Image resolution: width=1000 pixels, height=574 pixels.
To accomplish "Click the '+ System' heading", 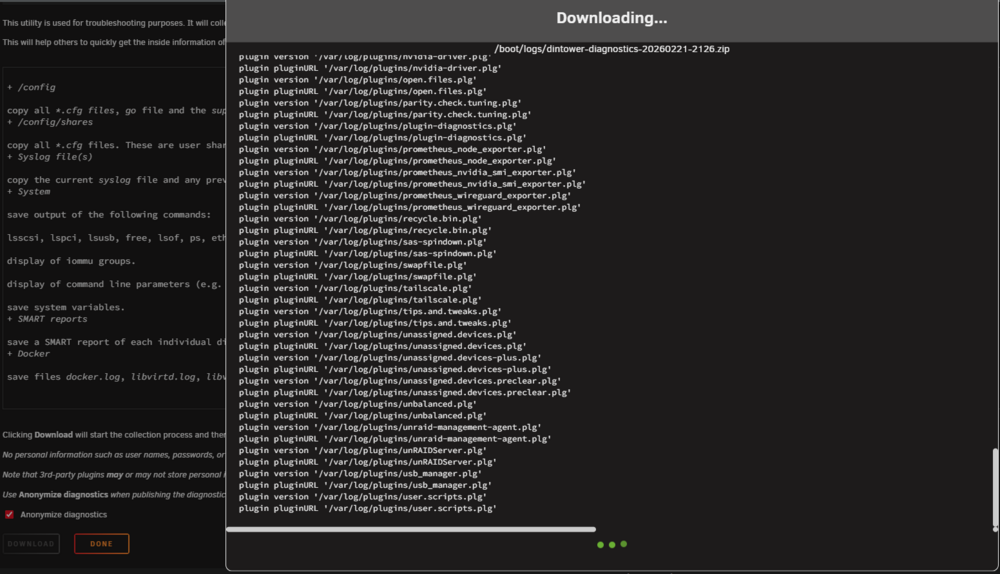I will coord(29,191).
